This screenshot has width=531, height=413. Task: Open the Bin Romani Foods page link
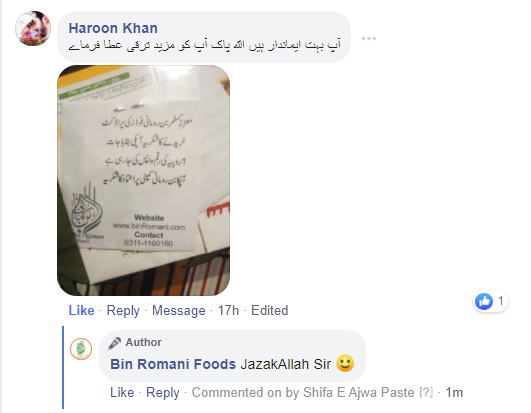pos(173,364)
